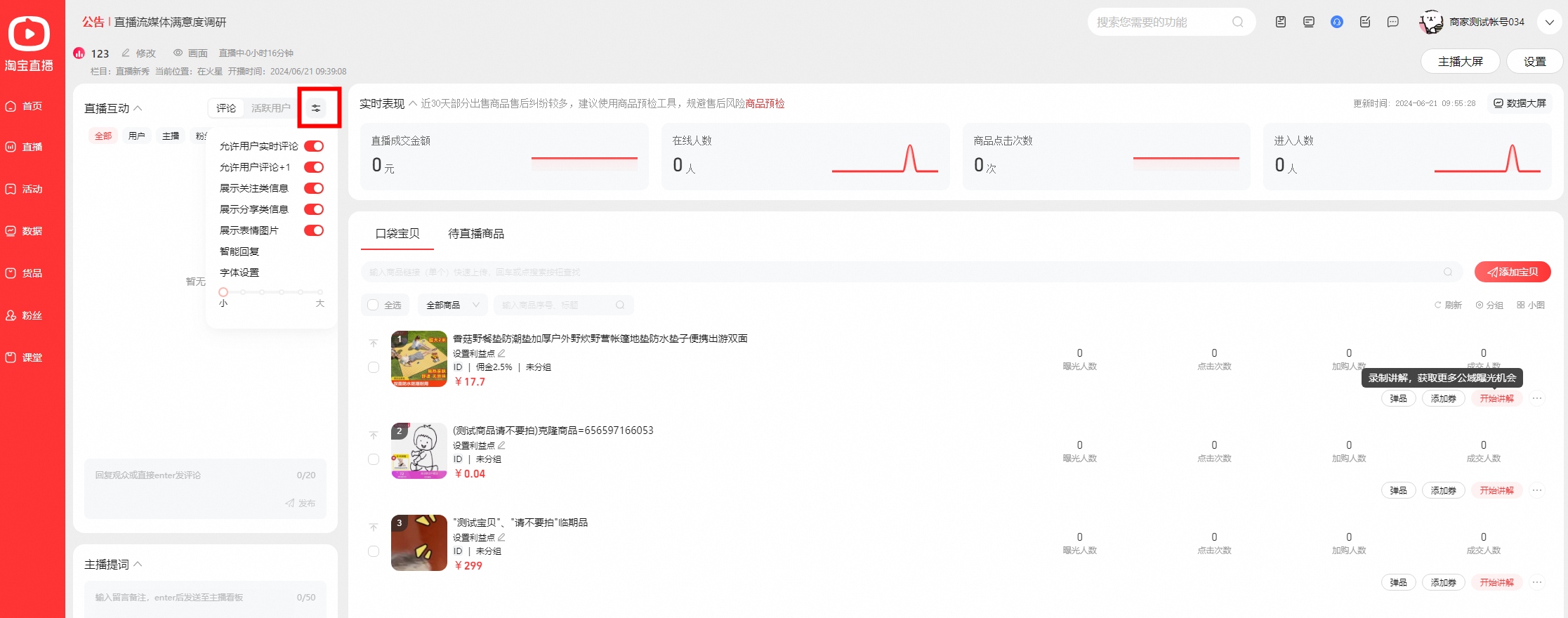Click the mushroom picnic mat thumbnail

point(419,359)
